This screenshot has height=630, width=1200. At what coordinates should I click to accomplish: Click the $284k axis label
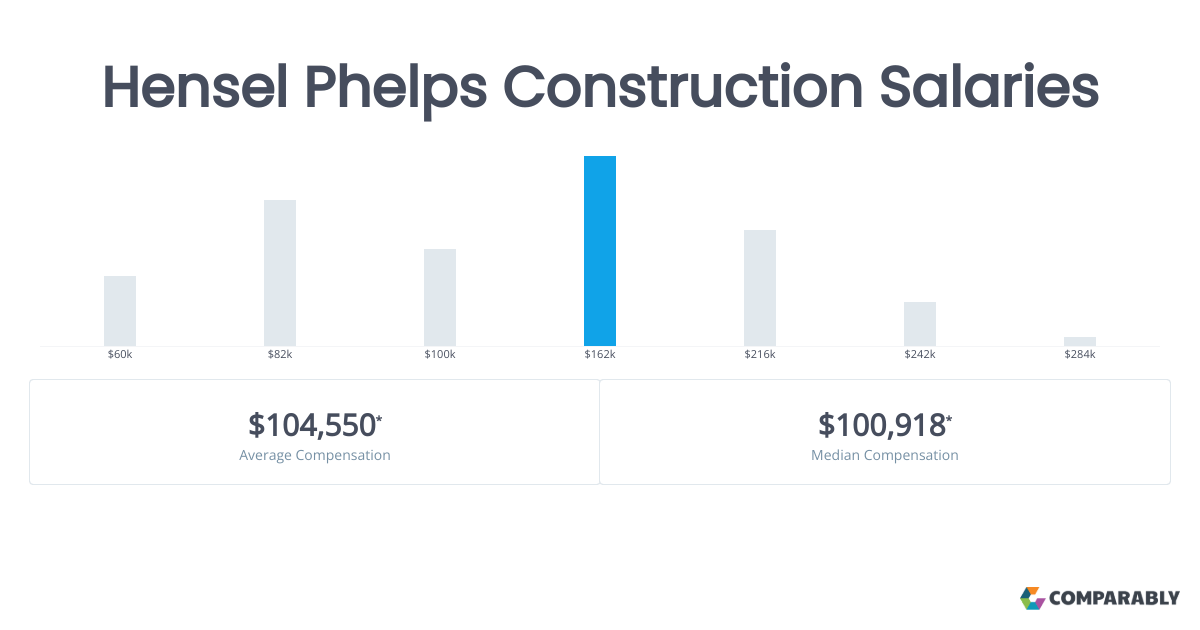1080,355
